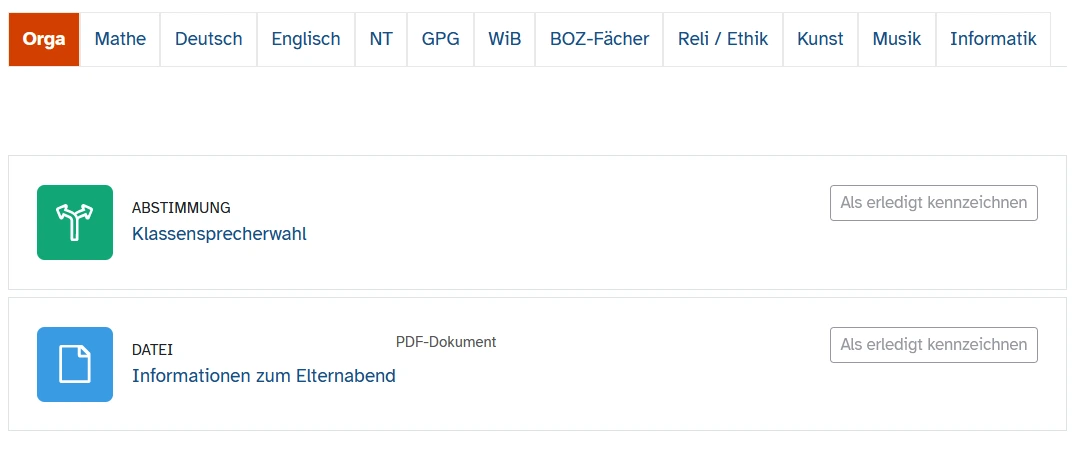Switch to Reli / Ethik tab
1075x449 pixels.
(x=722, y=40)
